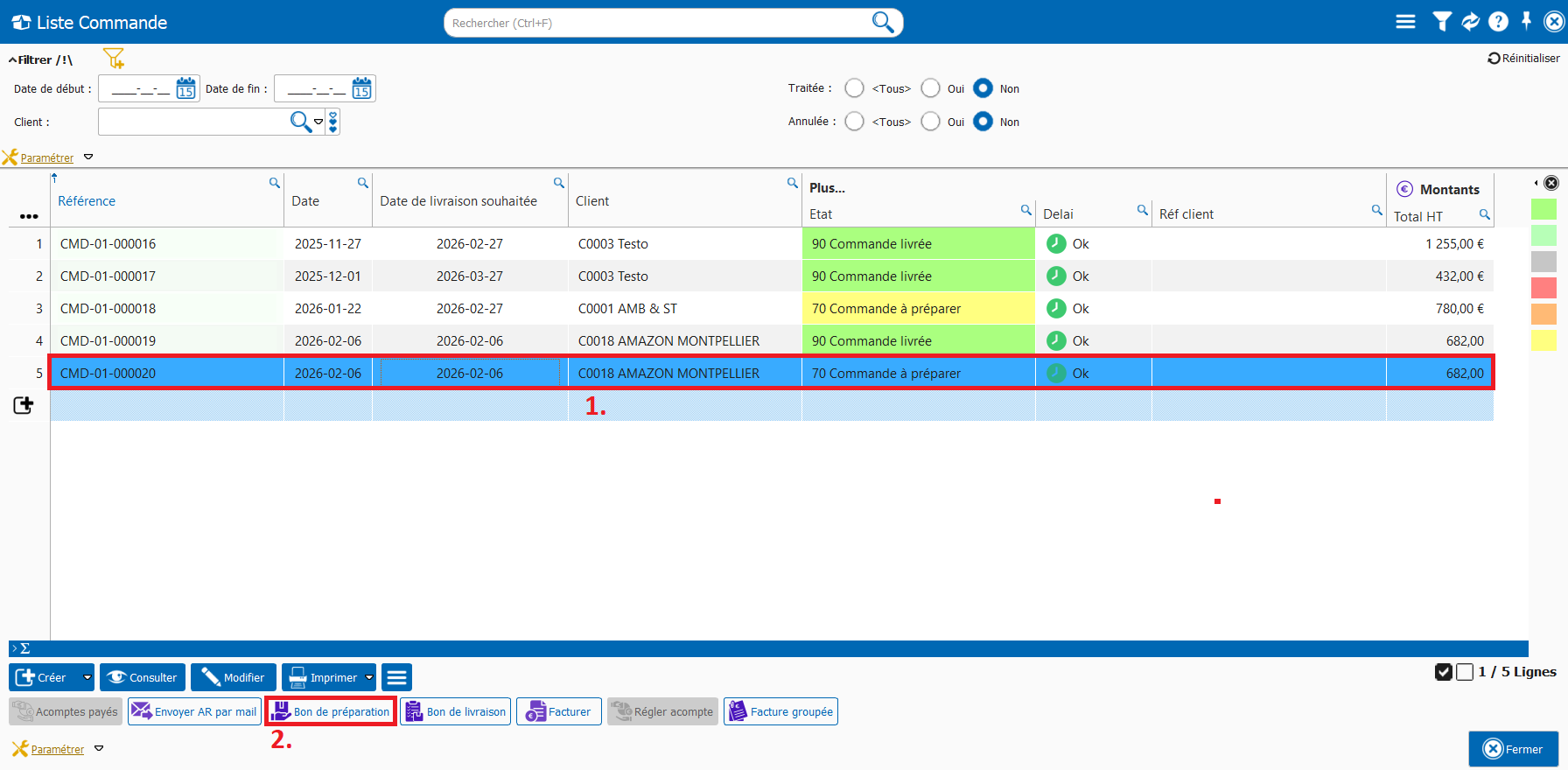Select the red color swatch on right
Screen dimensions: 1568x770
click(1543, 288)
